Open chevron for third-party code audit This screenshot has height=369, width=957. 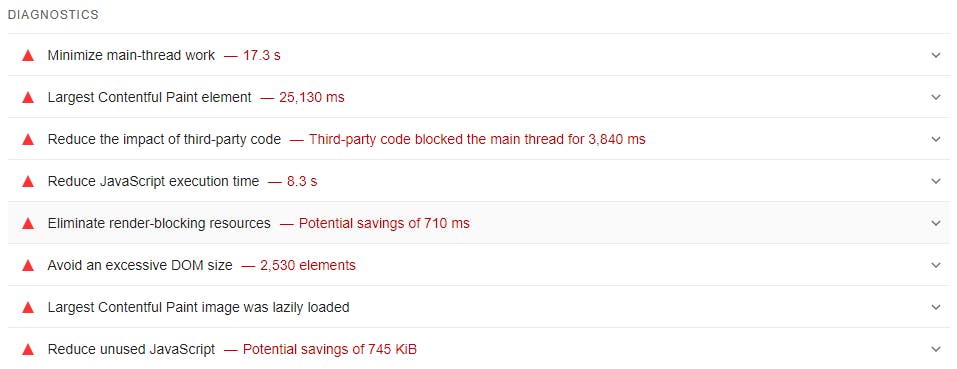pos(936,140)
